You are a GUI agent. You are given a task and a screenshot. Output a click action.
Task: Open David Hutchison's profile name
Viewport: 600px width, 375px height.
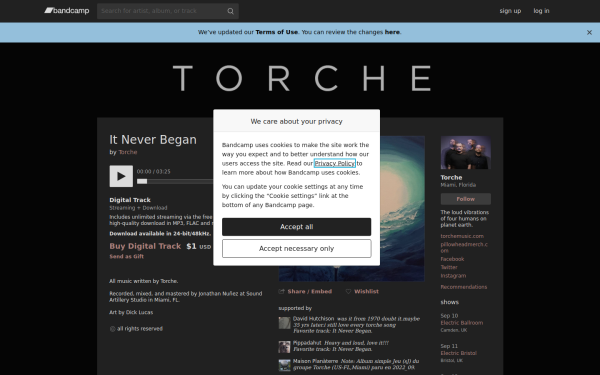coord(313,319)
